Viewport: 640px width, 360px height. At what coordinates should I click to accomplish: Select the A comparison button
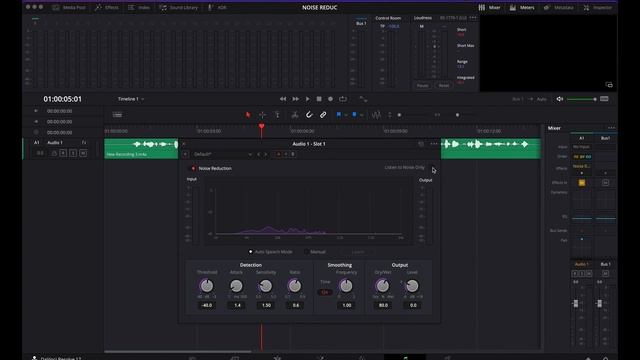click(x=278, y=154)
